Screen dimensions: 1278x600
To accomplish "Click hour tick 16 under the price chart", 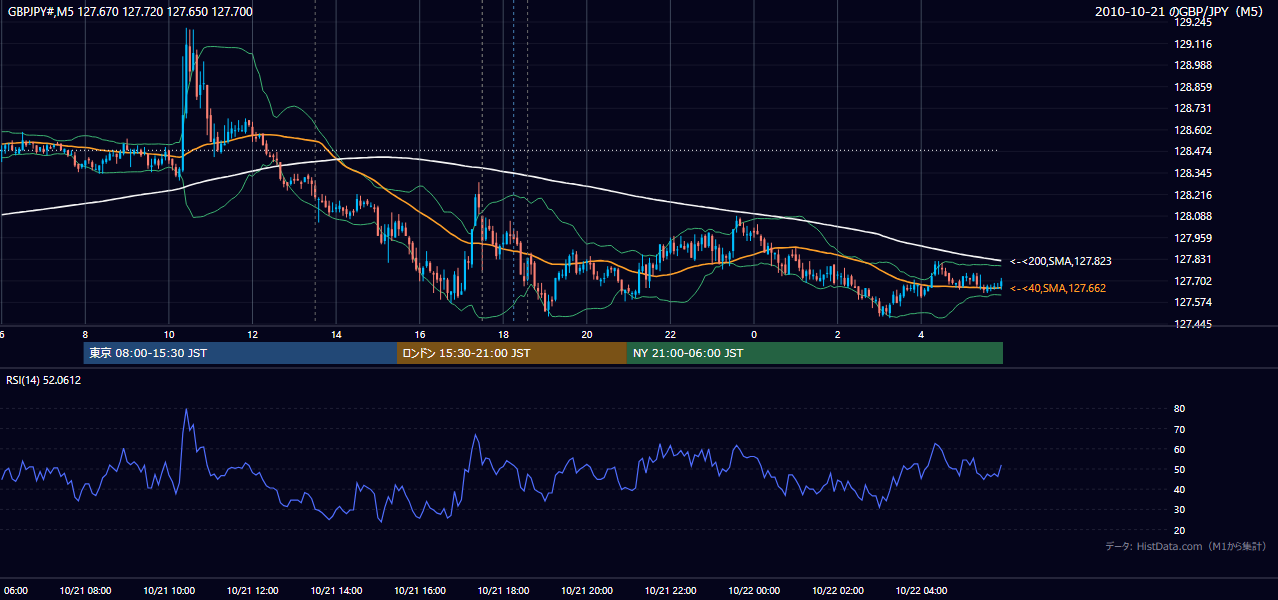I will [x=420, y=334].
